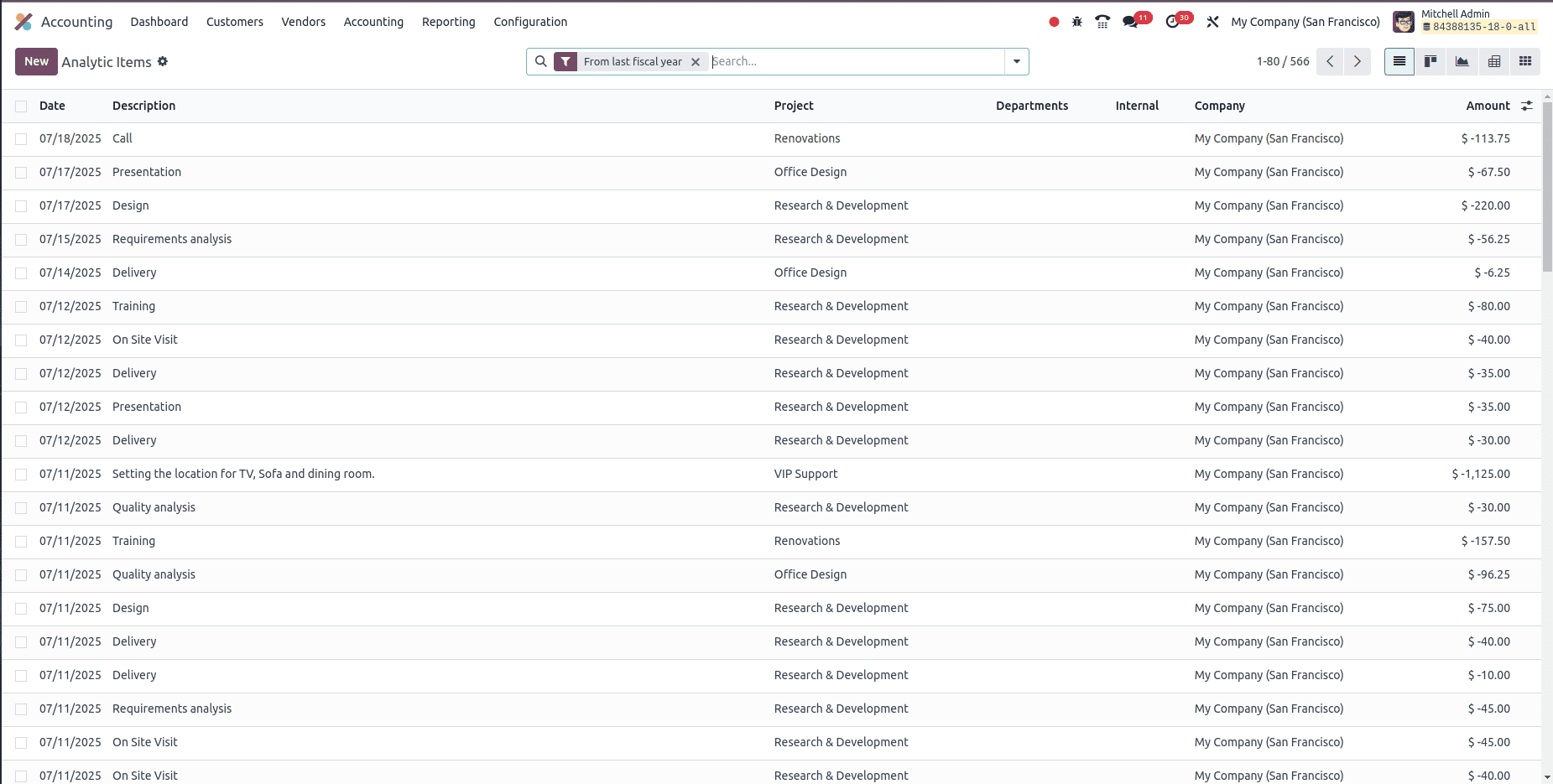
Task: Open the Dashboard menu
Action: pyautogui.click(x=159, y=22)
